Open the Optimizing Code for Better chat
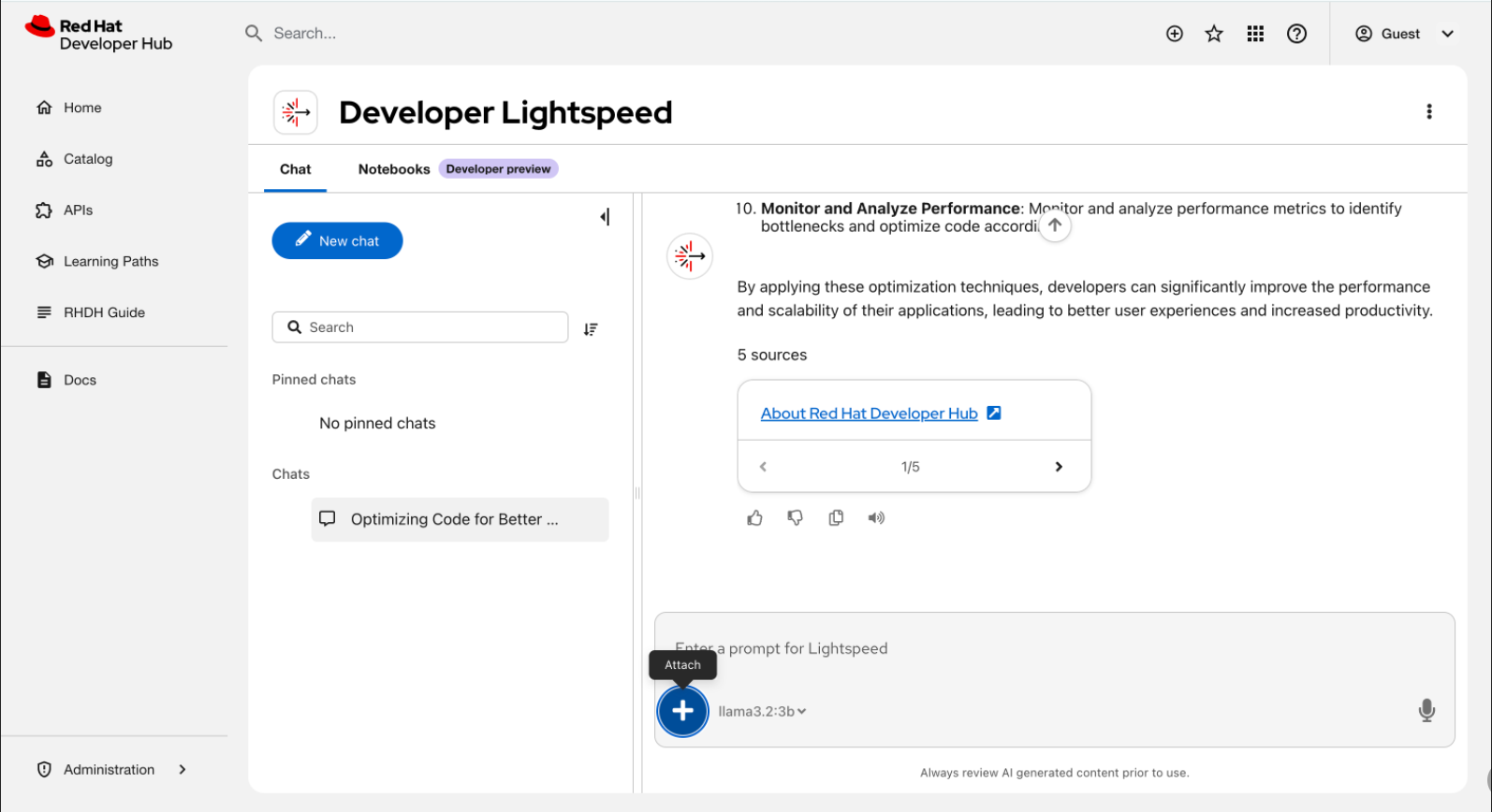This screenshot has height=812, width=1492. click(x=461, y=519)
